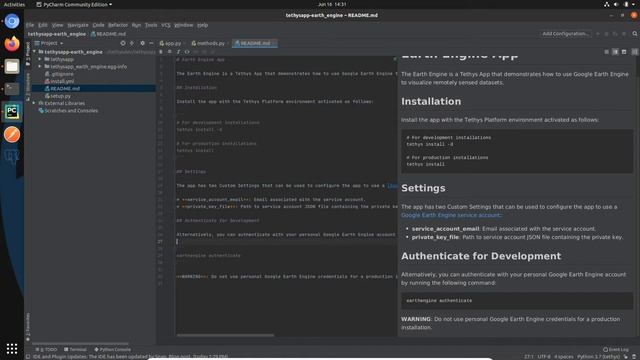
Task: Open Search Everywhere magnifier icon
Action: [x=635, y=33]
